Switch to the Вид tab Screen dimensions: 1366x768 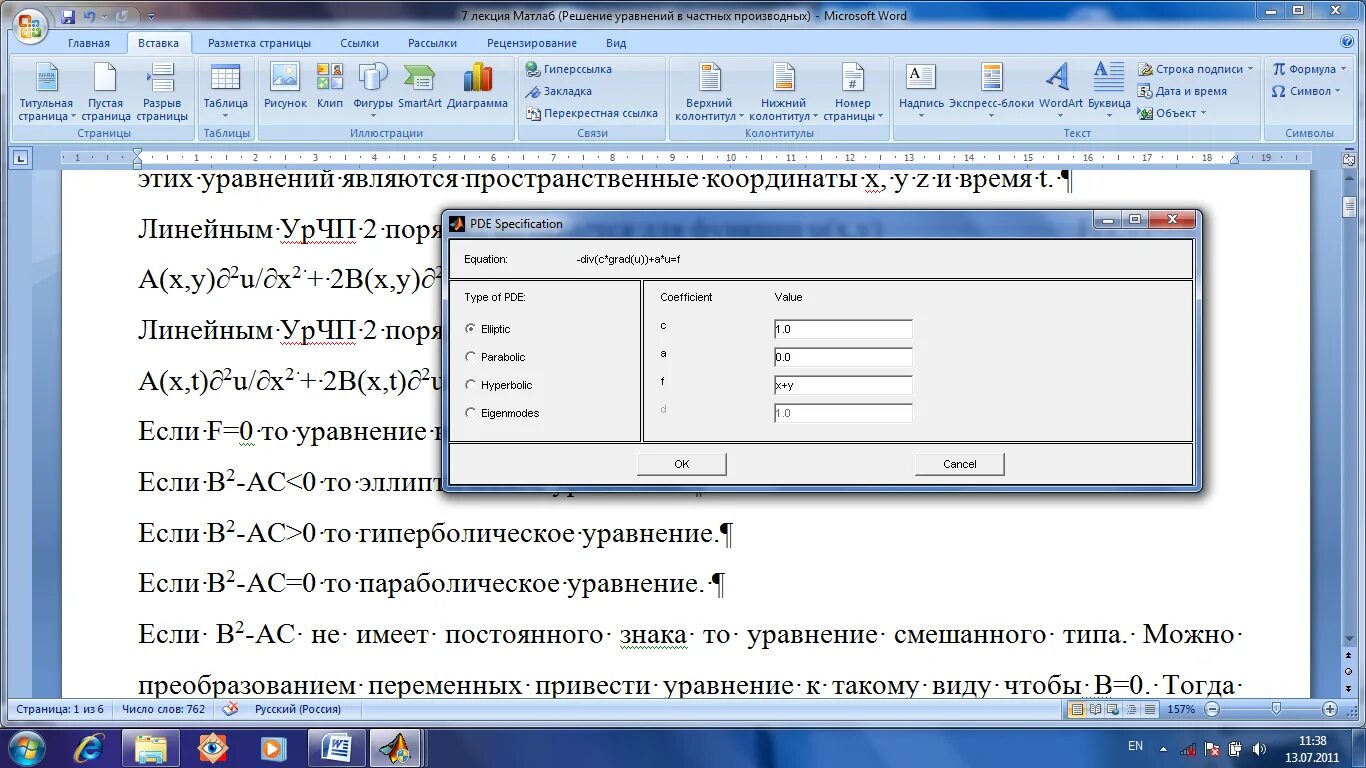[616, 43]
